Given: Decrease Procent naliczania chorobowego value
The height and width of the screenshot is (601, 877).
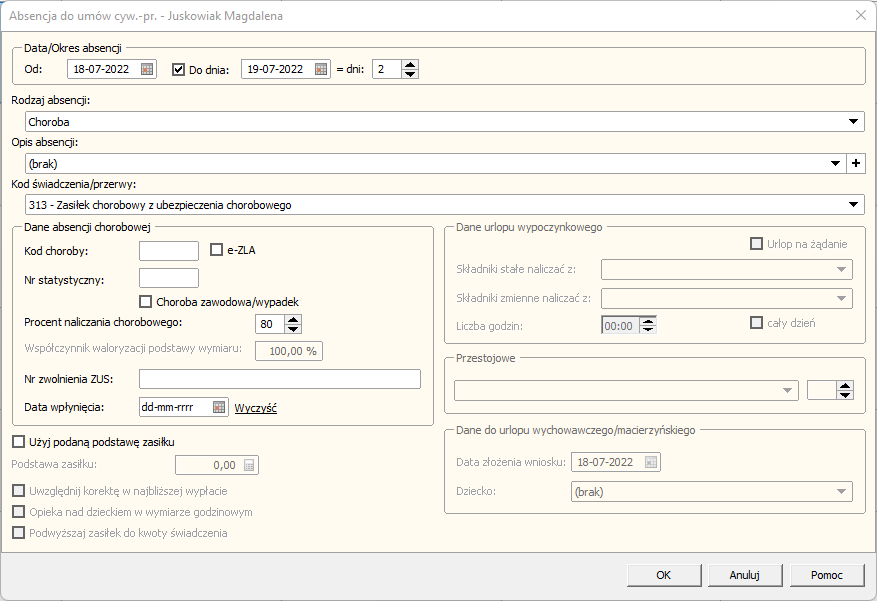Looking at the screenshot, I should click(292, 329).
